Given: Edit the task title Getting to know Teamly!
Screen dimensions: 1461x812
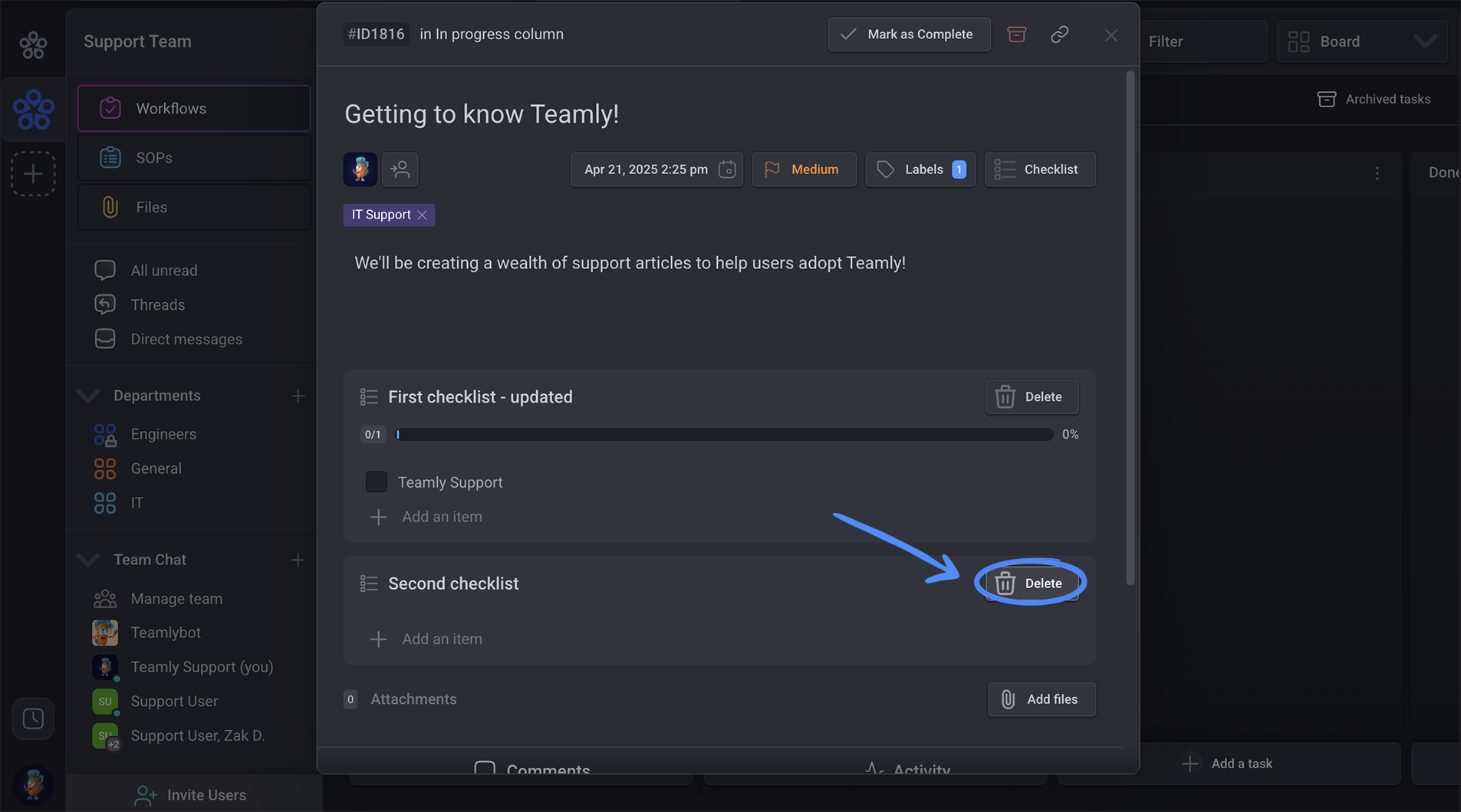Looking at the screenshot, I should click(482, 114).
